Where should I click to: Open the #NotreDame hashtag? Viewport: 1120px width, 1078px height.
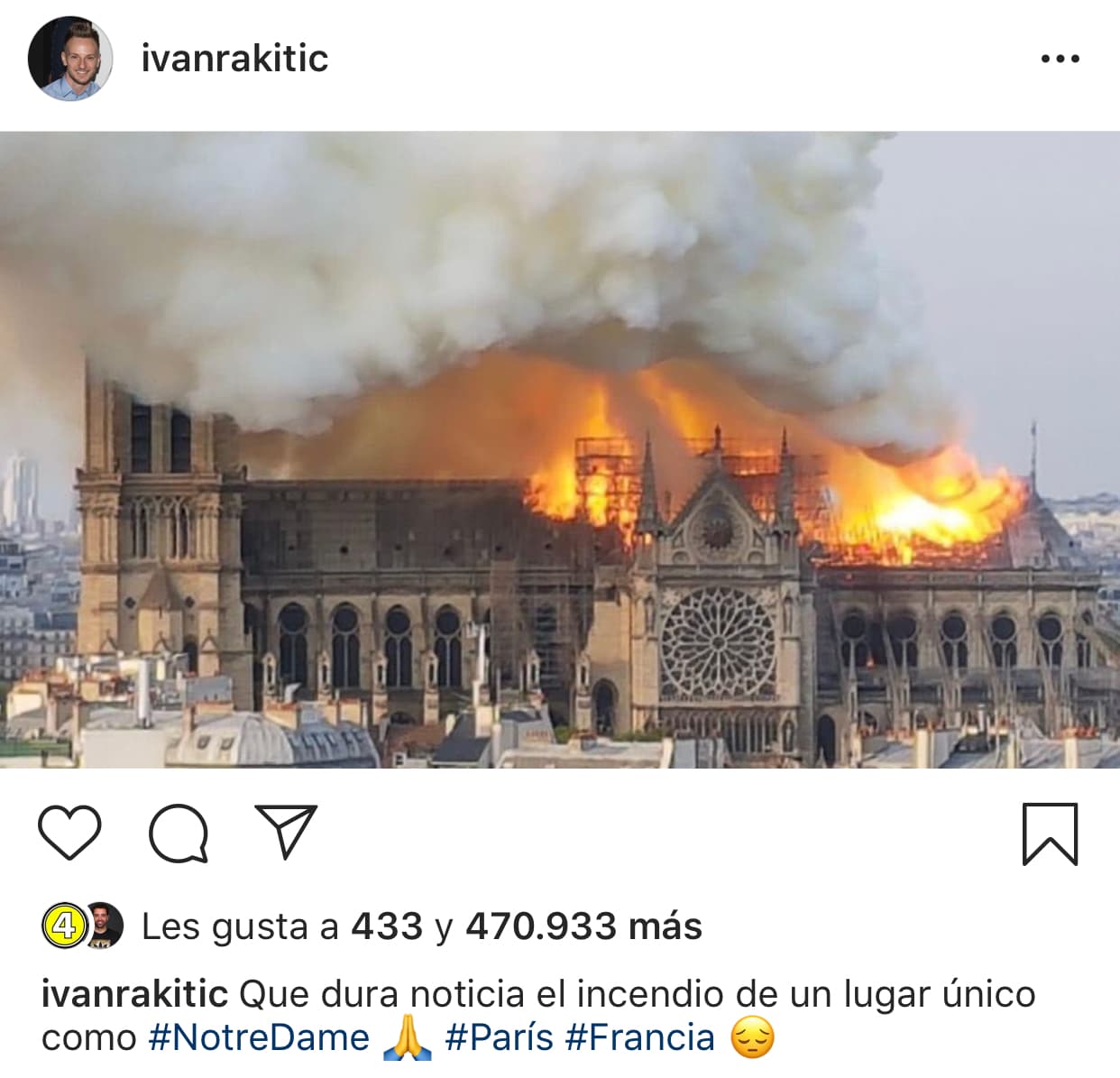[259, 1038]
